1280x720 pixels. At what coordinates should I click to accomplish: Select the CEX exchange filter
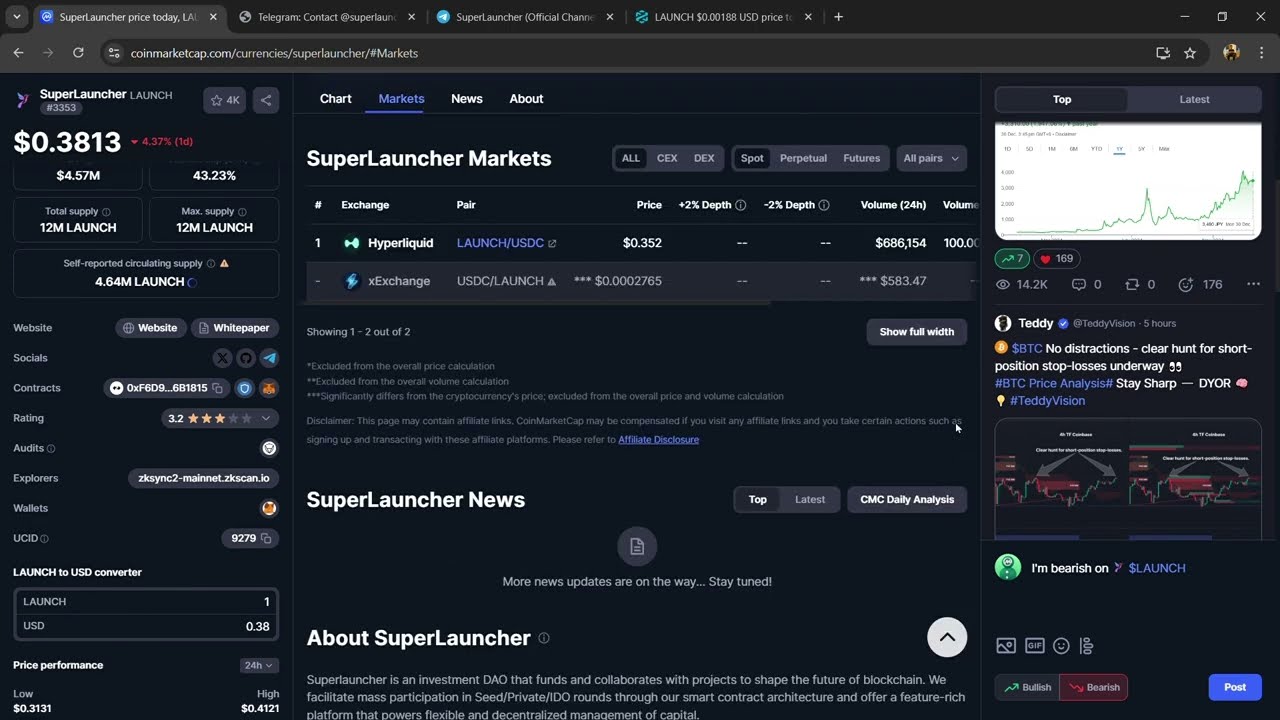(x=667, y=158)
